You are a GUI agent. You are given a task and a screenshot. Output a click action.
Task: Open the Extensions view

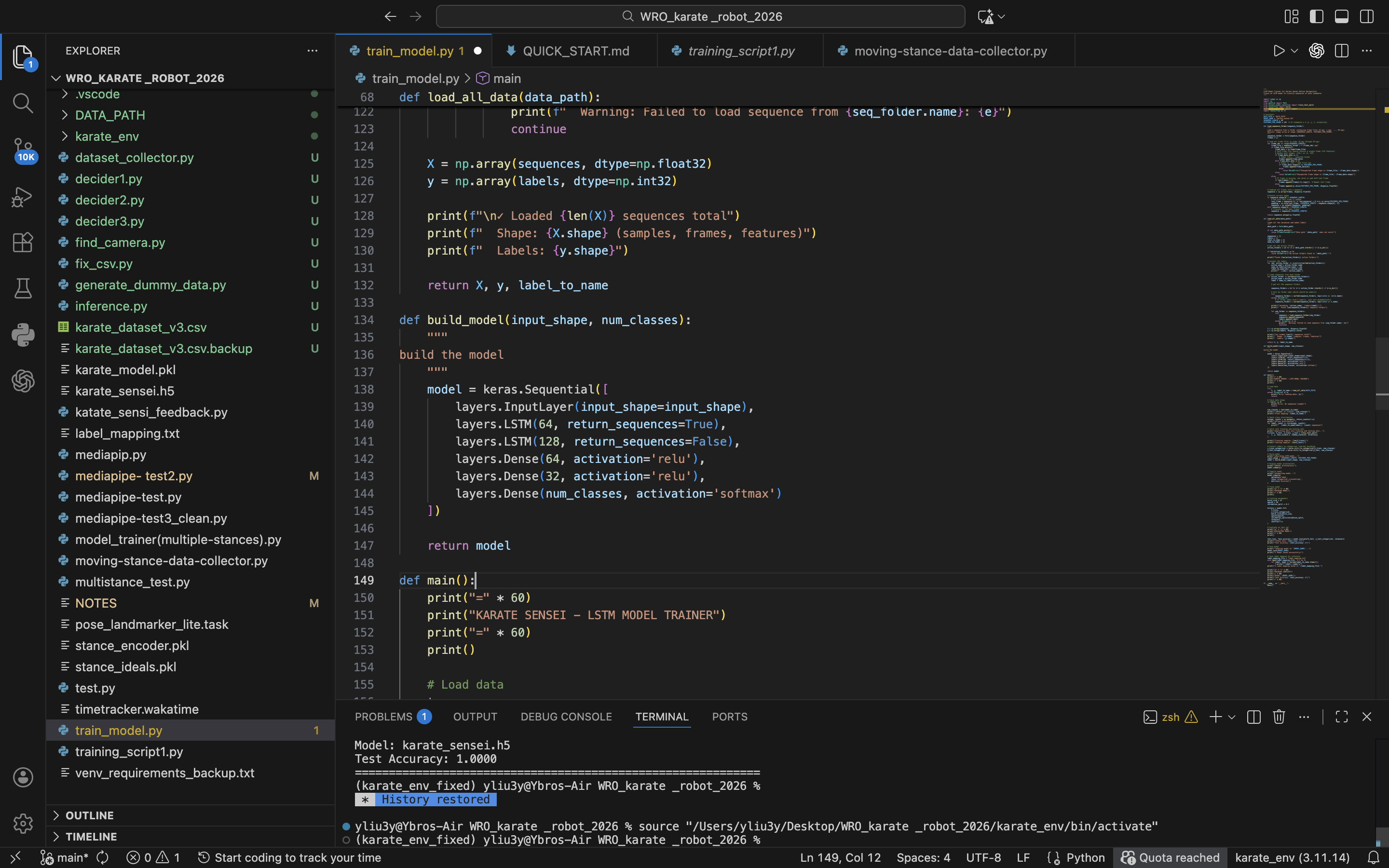(23, 242)
